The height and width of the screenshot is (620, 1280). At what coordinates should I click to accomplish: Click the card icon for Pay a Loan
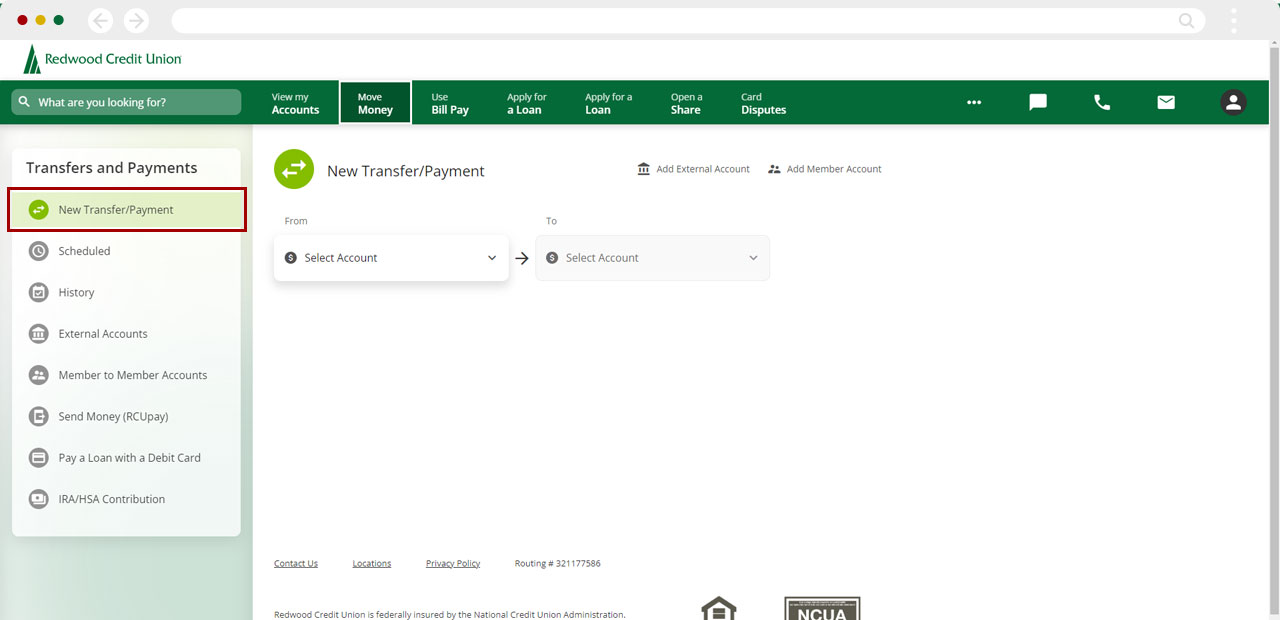38,458
